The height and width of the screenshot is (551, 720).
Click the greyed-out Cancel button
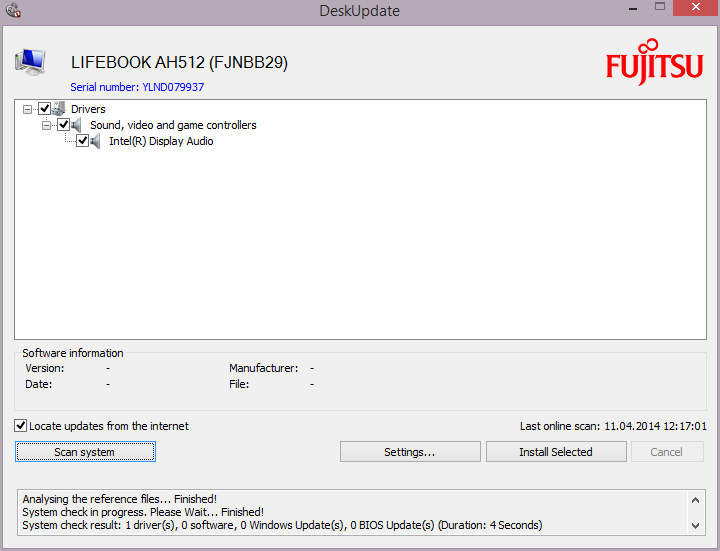pos(667,452)
